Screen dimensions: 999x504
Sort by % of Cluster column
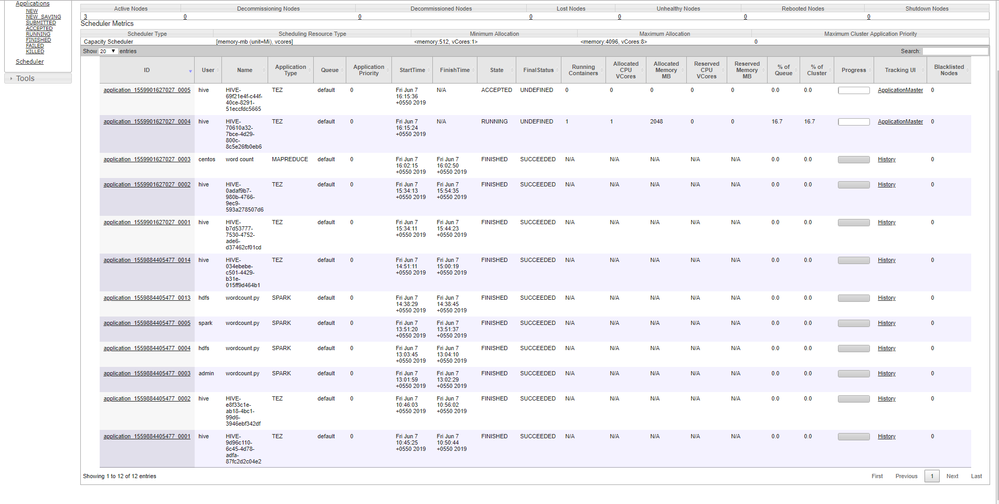pyautogui.click(x=817, y=70)
